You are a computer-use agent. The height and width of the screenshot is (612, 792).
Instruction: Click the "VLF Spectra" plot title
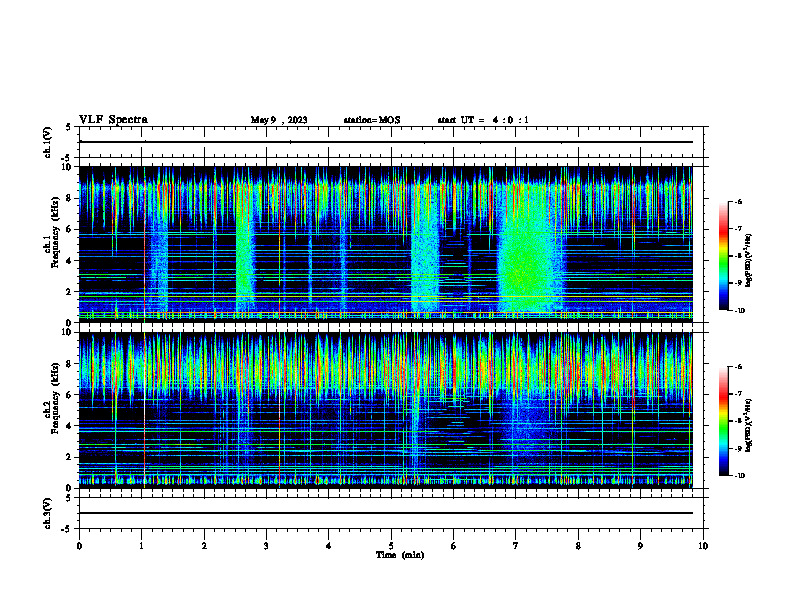[x=113, y=120]
